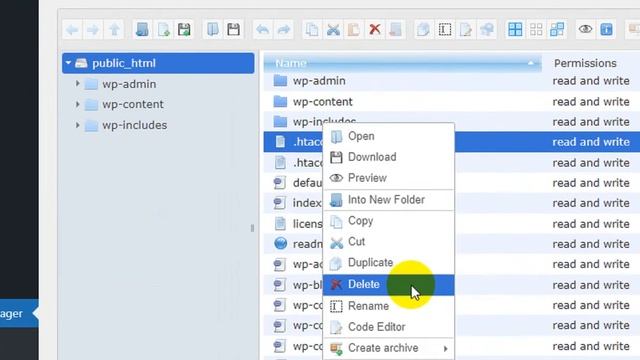The height and width of the screenshot is (360, 640).
Task: Click the Cut scissors toolbar icon
Action: (x=333, y=29)
